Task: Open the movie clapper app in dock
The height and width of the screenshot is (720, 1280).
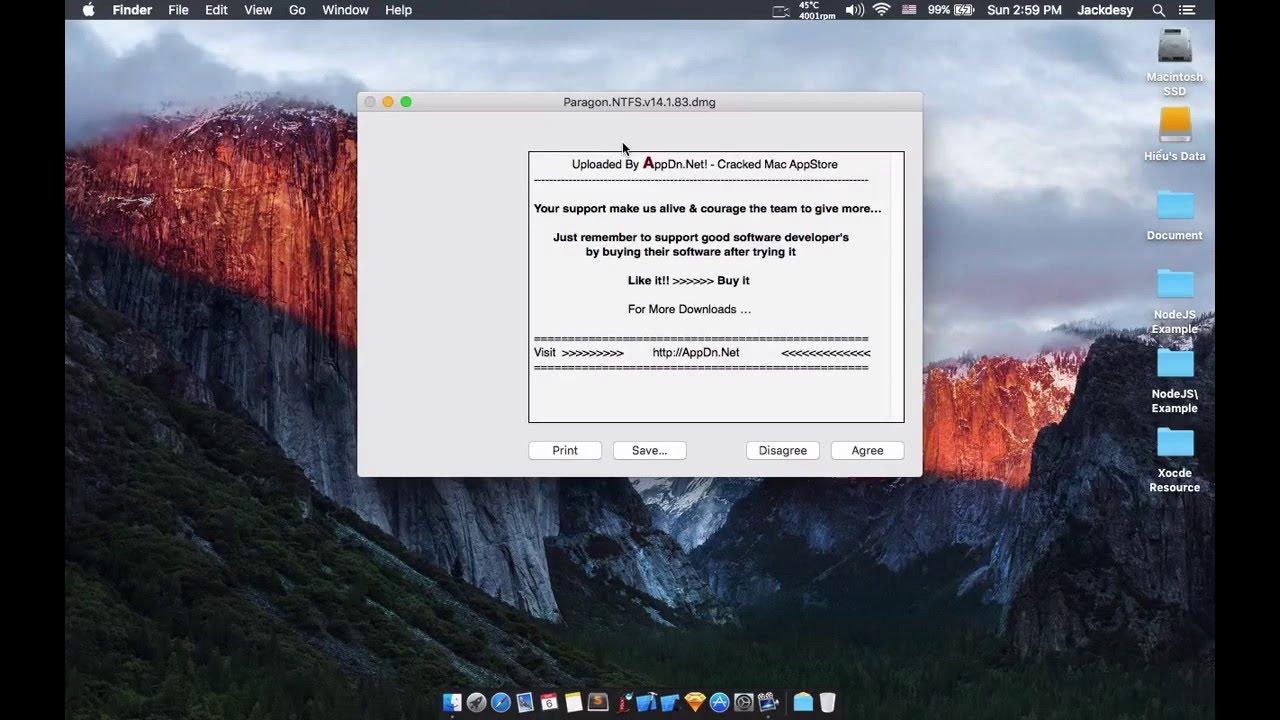Action: (x=768, y=703)
